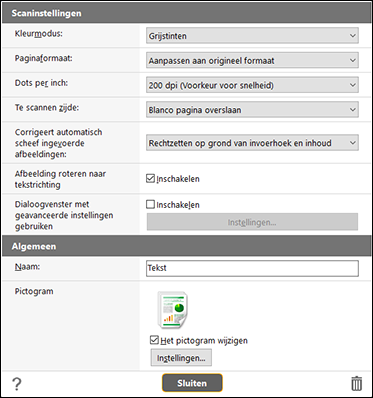Open the scheef ingevoerde afbeeldingen correction dropdown

click(252, 143)
